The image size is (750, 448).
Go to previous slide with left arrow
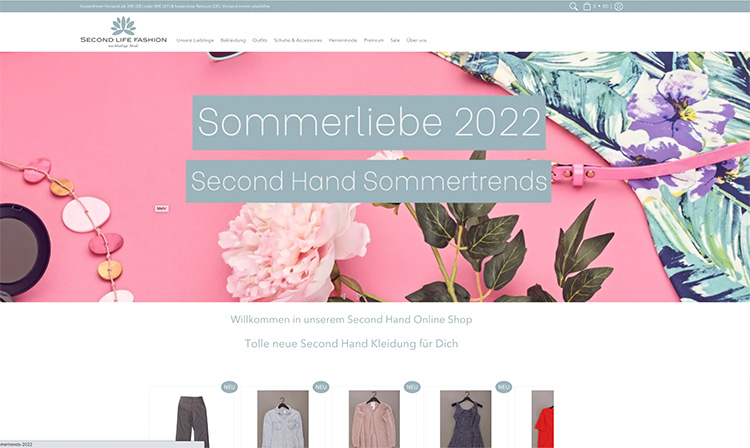343,296
